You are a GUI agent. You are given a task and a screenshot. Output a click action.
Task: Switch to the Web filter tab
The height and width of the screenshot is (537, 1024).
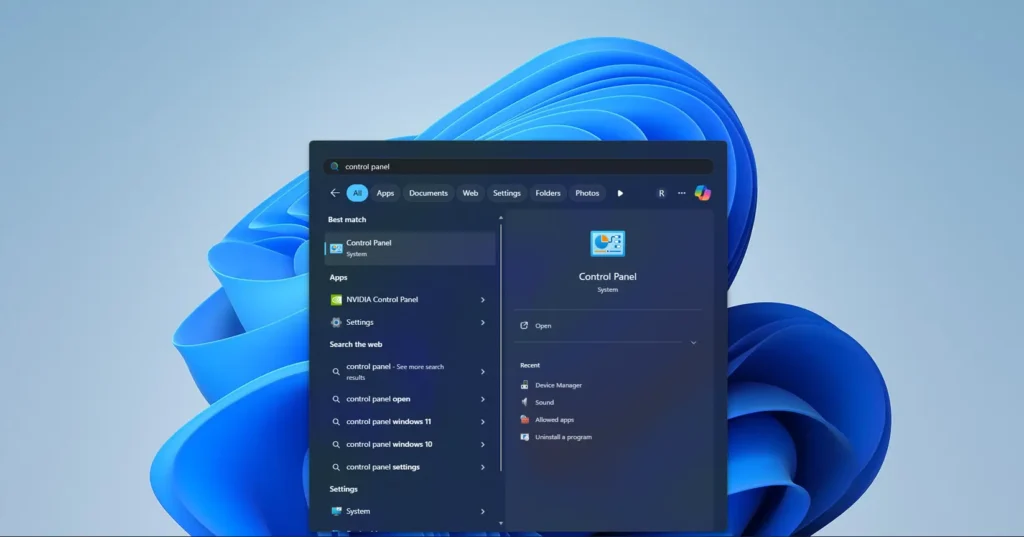pos(470,193)
